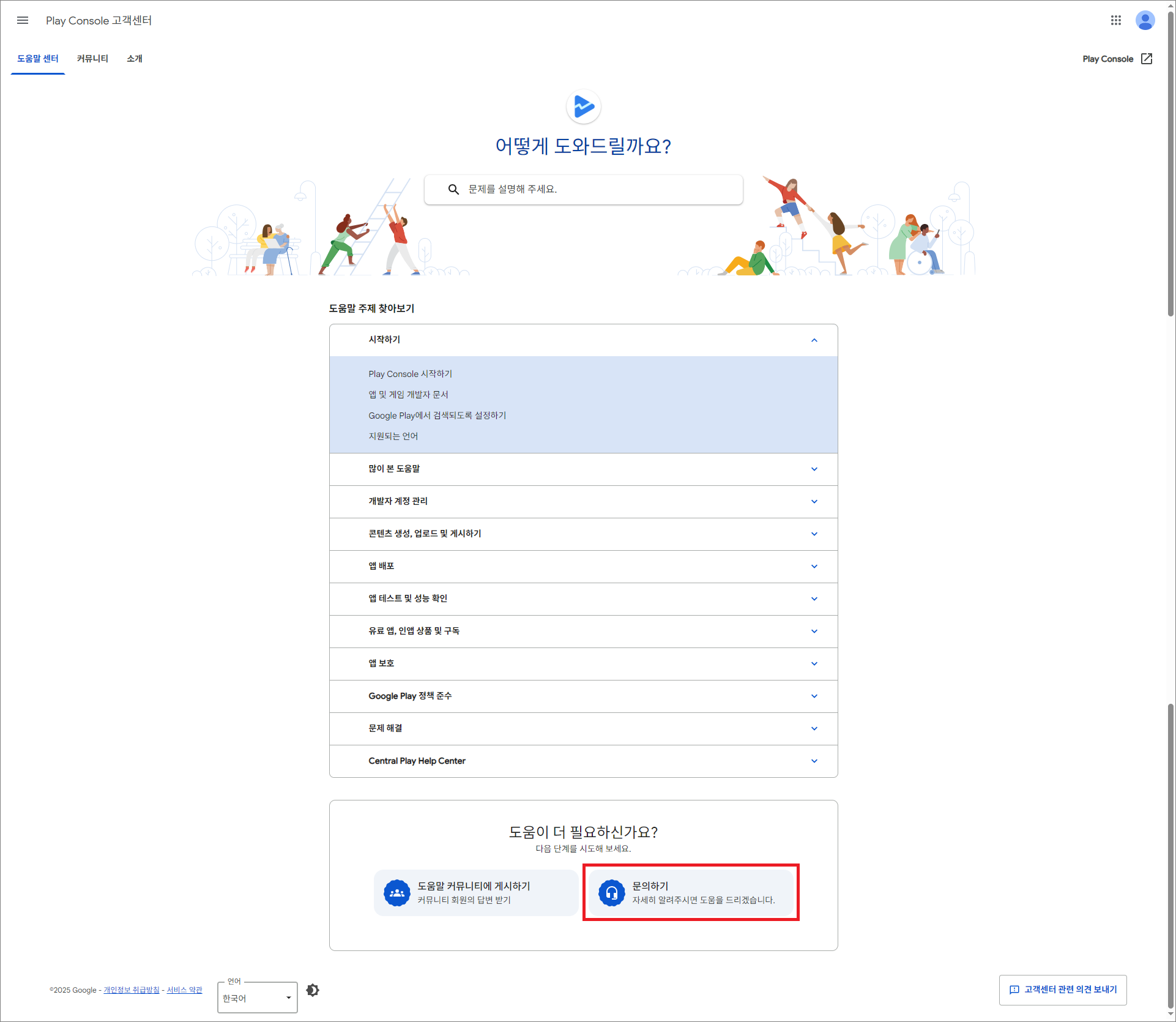Viewport: 1176px width, 1022px height.
Task: Expand the Google Play 정책 준수 section
Action: [x=814, y=696]
